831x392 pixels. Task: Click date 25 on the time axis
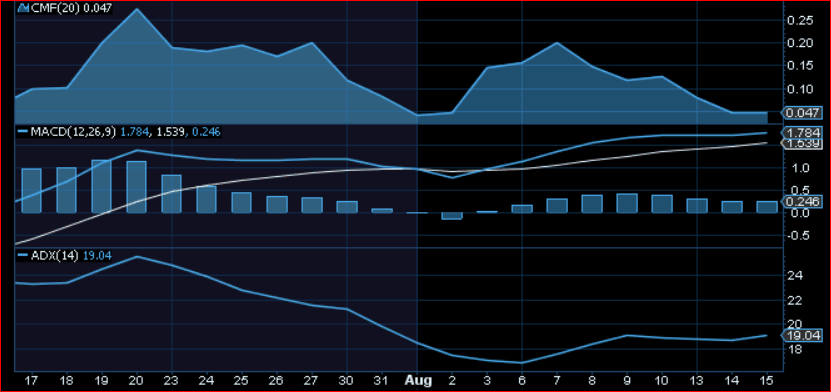click(x=242, y=380)
